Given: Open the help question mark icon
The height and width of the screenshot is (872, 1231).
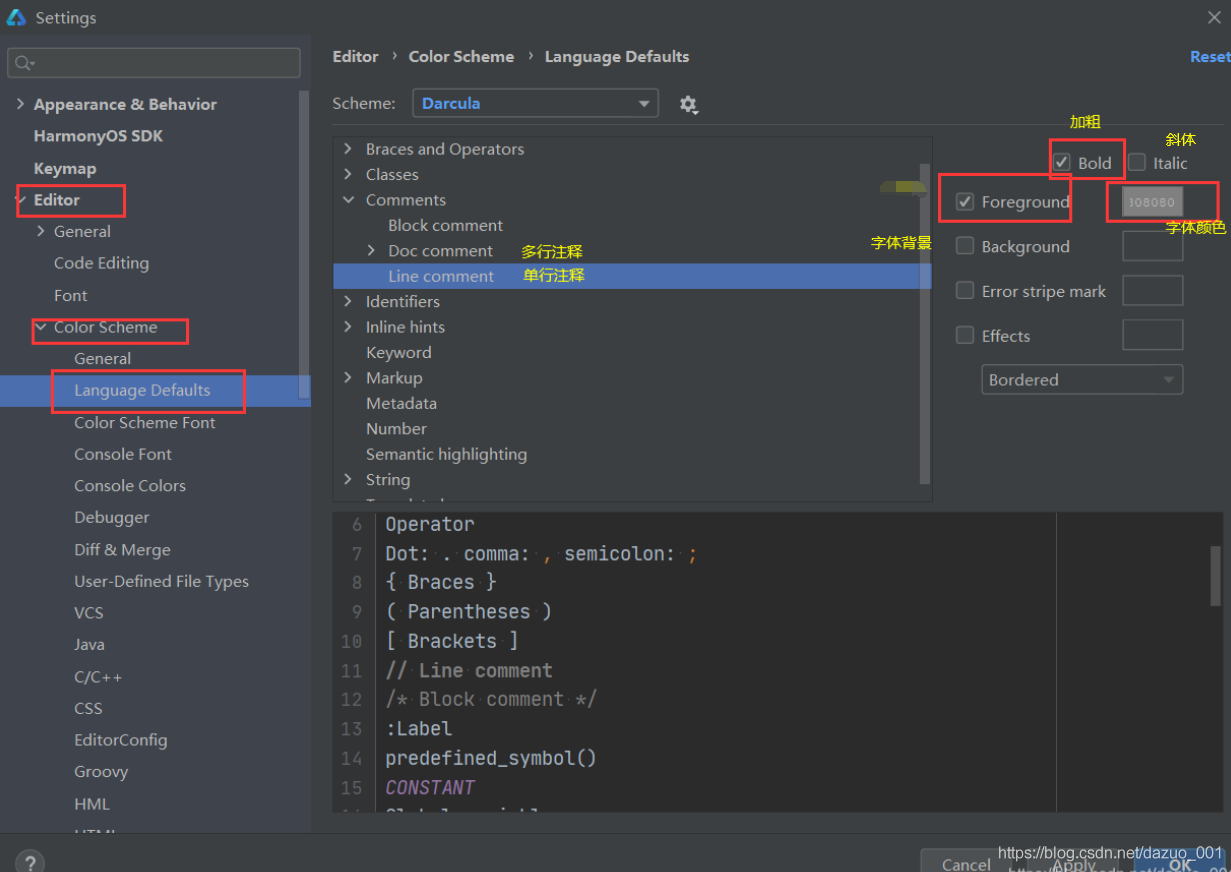Looking at the screenshot, I should click(x=30, y=862).
